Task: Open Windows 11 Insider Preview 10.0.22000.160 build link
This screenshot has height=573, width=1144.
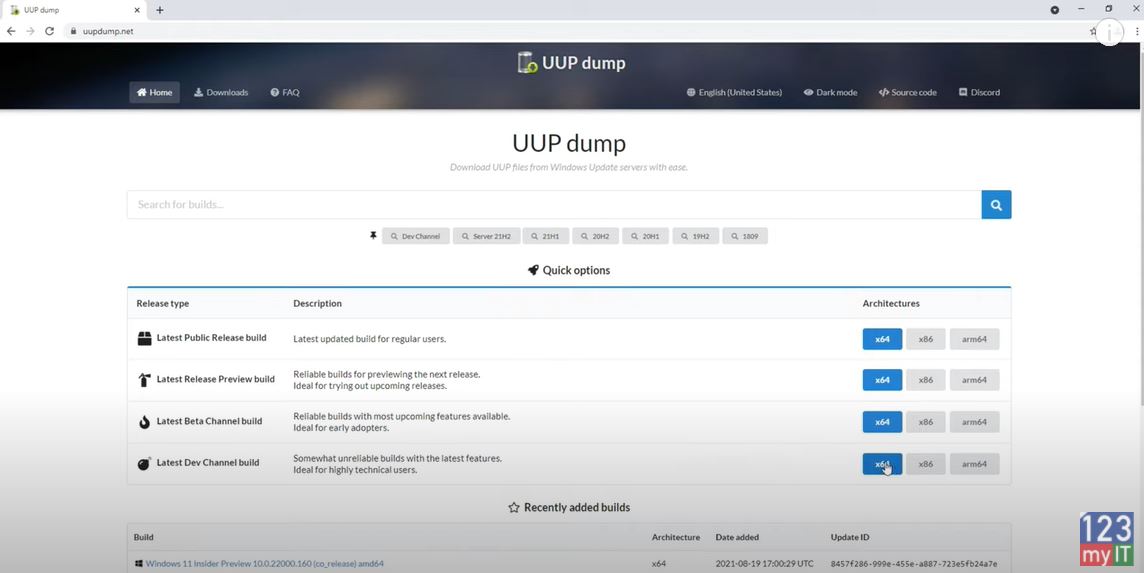Action: tap(265, 564)
